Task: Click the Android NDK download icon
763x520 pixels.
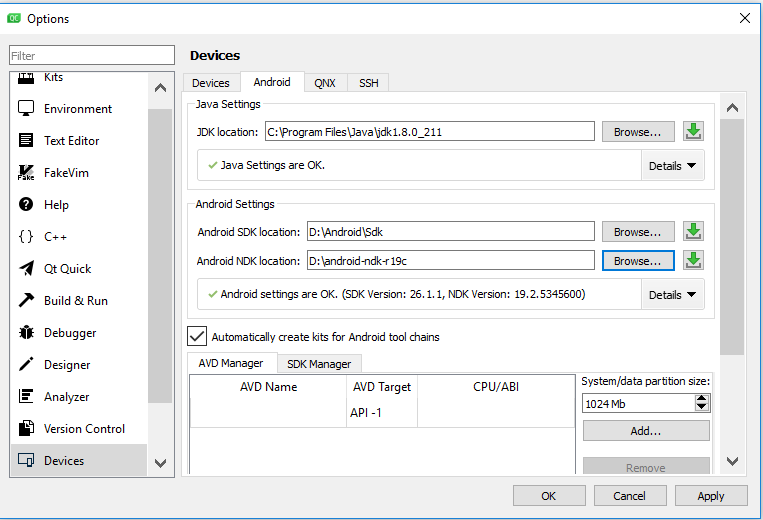Action: [694, 261]
